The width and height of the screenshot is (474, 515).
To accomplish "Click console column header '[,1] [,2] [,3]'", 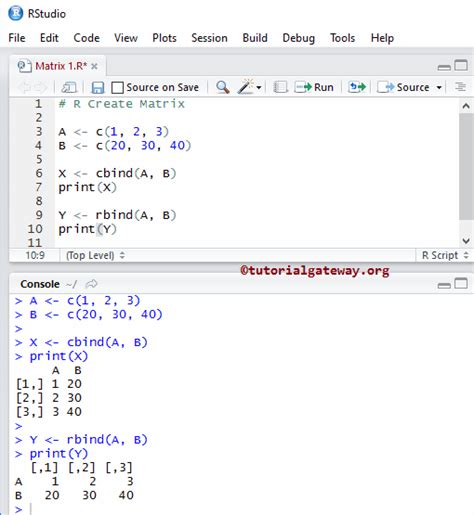I will click(81, 468).
